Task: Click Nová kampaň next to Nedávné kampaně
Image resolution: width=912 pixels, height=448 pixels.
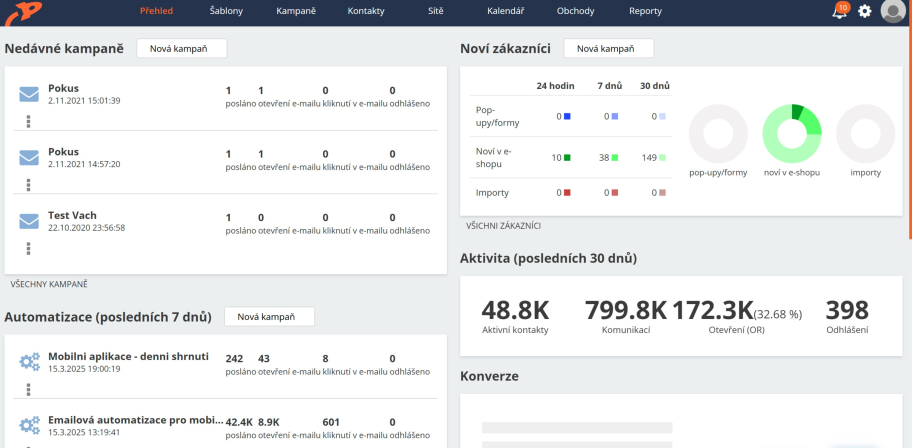Action: pyautogui.click(x=181, y=48)
